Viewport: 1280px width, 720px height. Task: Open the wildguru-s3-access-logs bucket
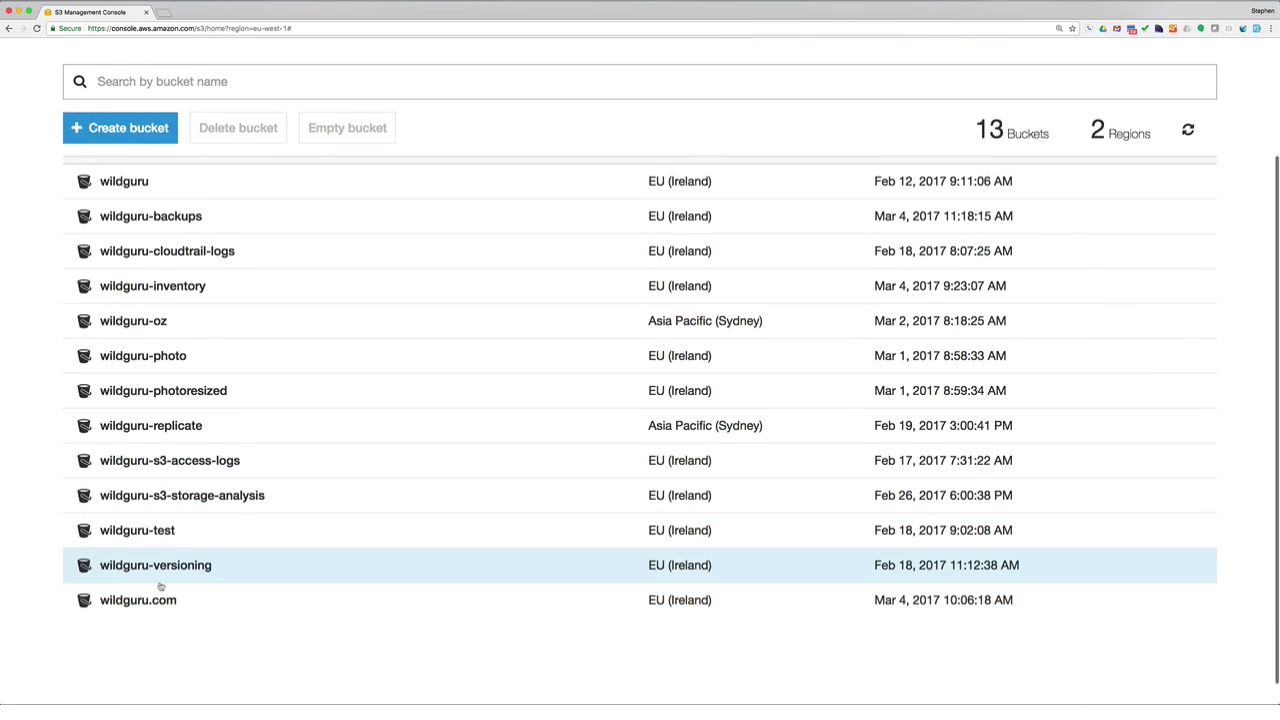point(170,461)
